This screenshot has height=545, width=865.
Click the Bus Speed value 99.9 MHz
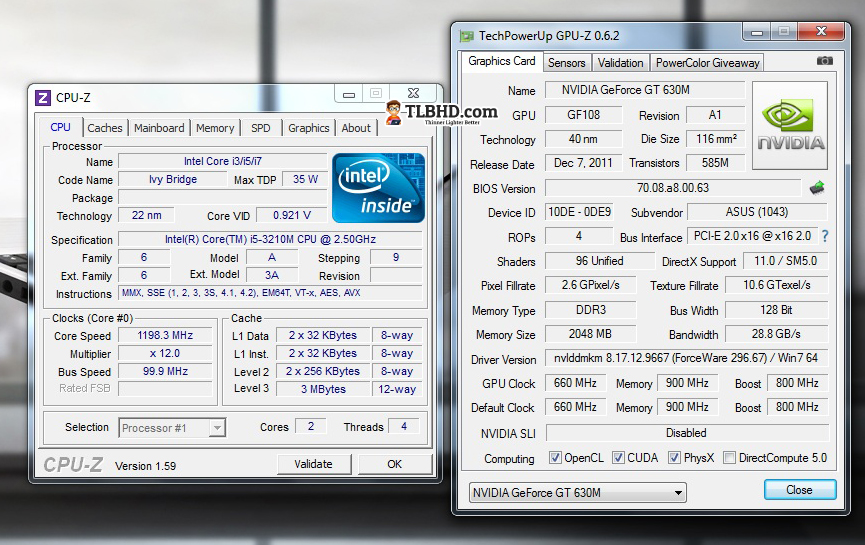(165, 371)
